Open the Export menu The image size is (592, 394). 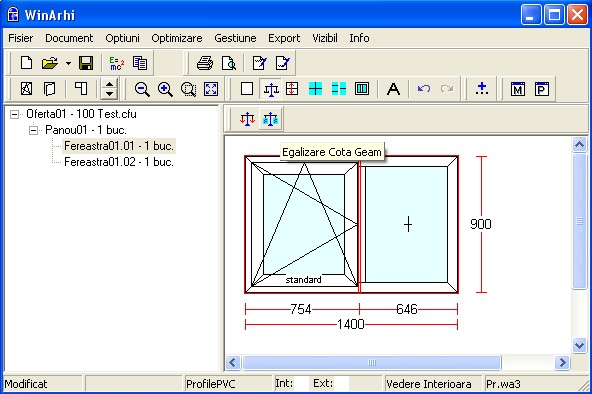[284, 38]
